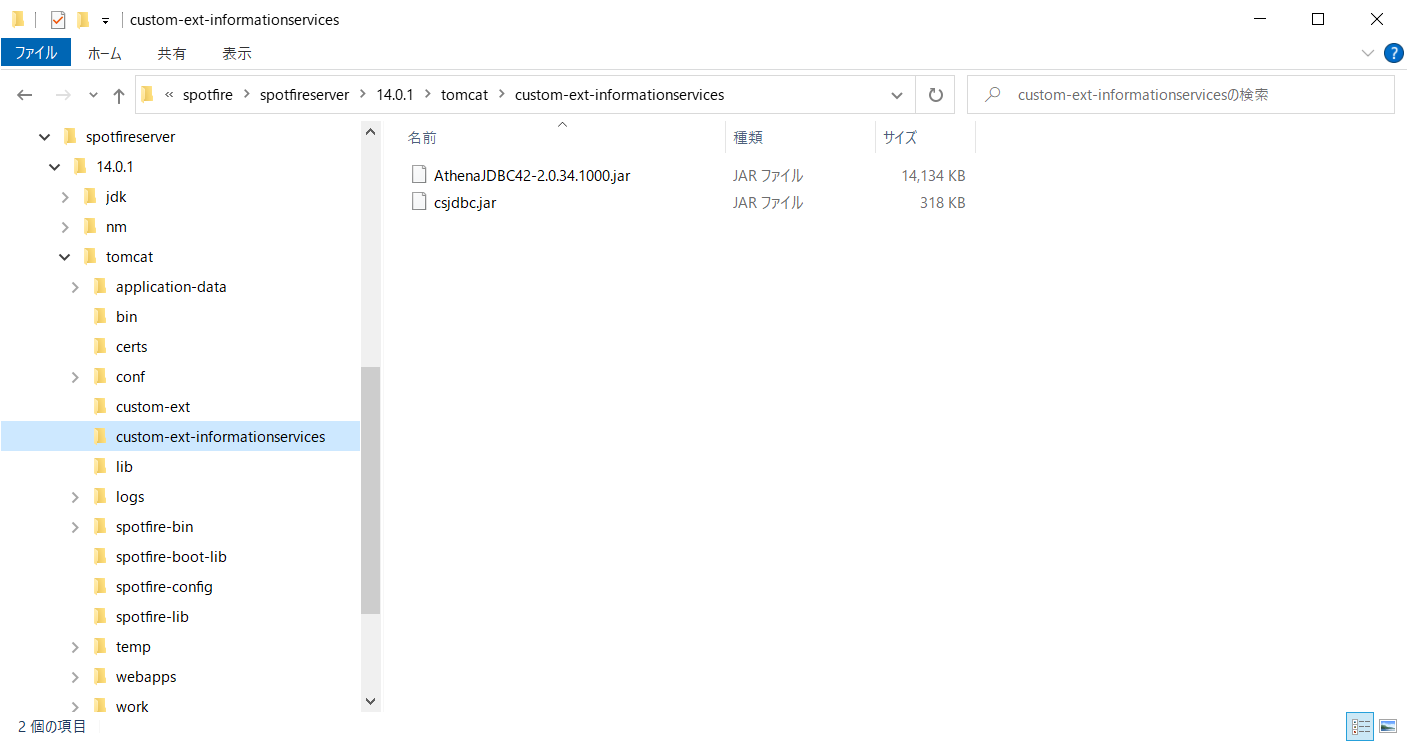Viewport: 1408px width, 742px height.
Task: Expand the ribbon with the chevron
Action: tap(1368, 53)
